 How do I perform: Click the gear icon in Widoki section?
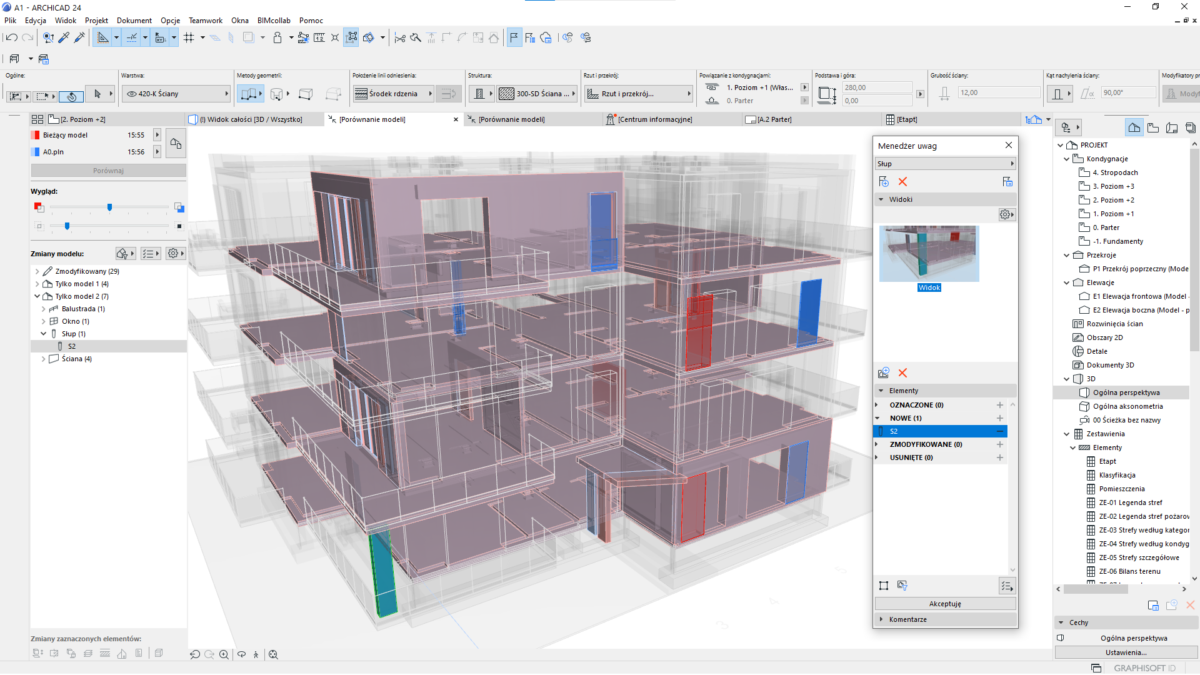1006,214
